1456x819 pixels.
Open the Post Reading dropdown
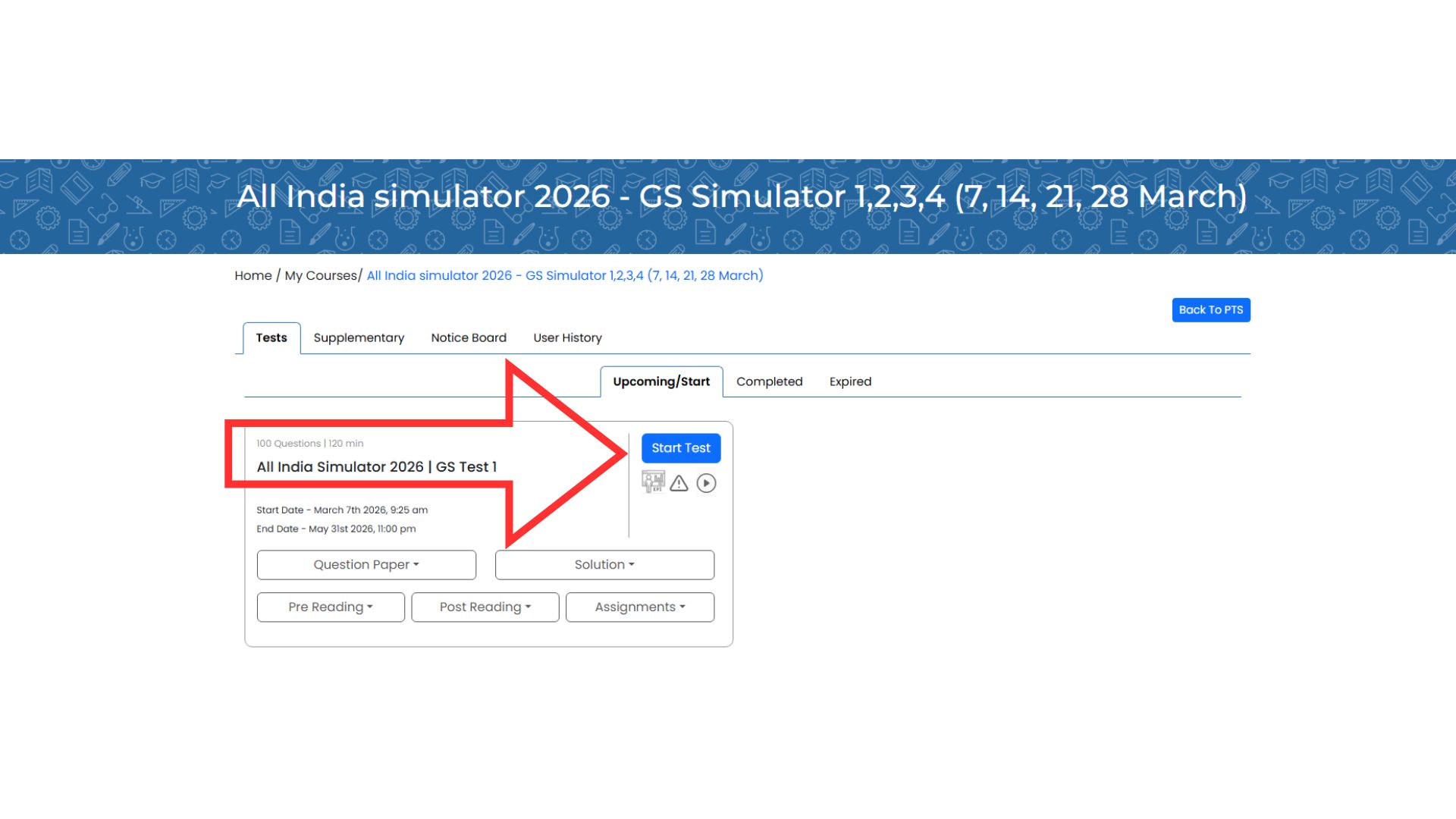(485, 607)
